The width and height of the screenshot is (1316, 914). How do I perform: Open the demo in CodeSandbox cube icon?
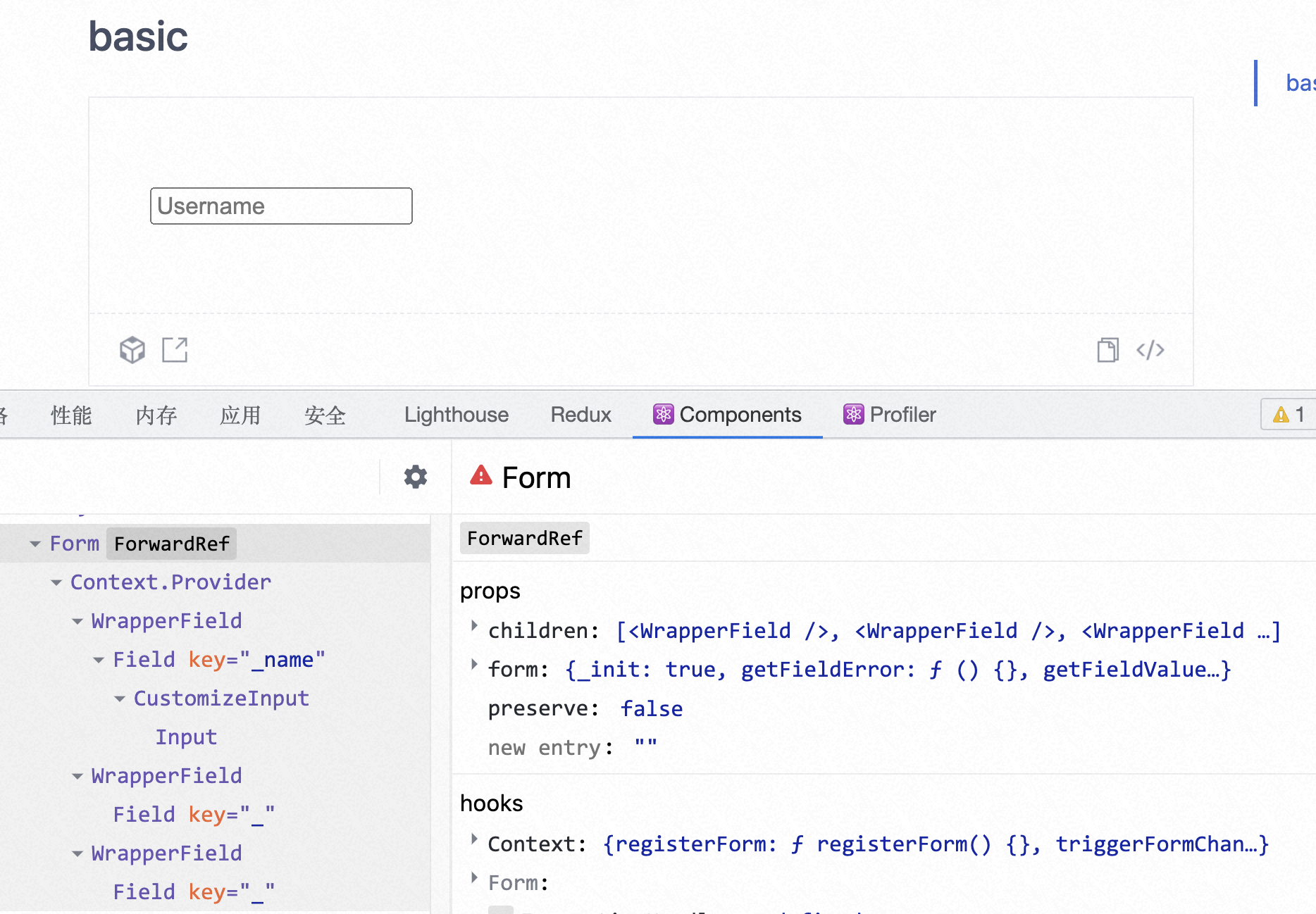pos(132,349)
